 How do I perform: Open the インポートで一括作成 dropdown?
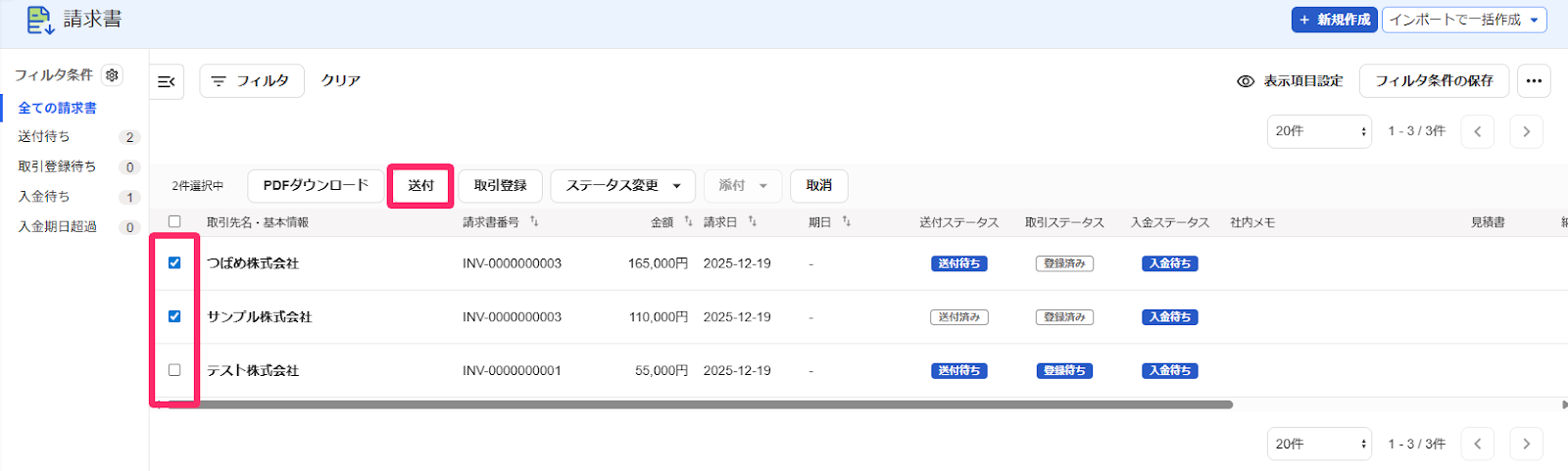pos(1464,20)
